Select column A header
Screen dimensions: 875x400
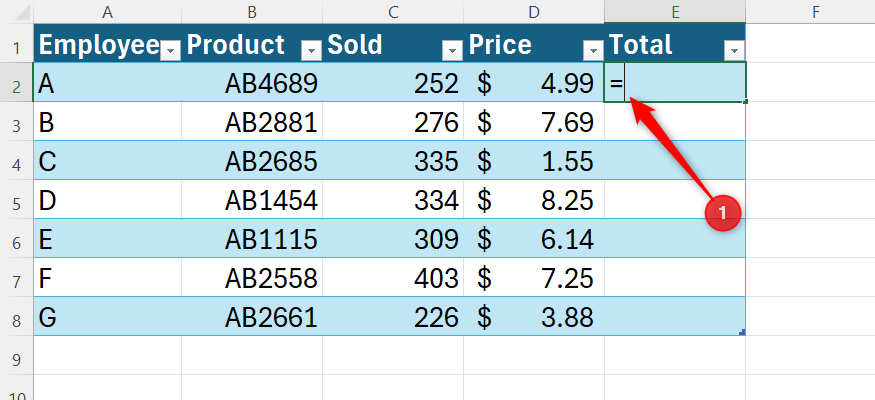108,12
